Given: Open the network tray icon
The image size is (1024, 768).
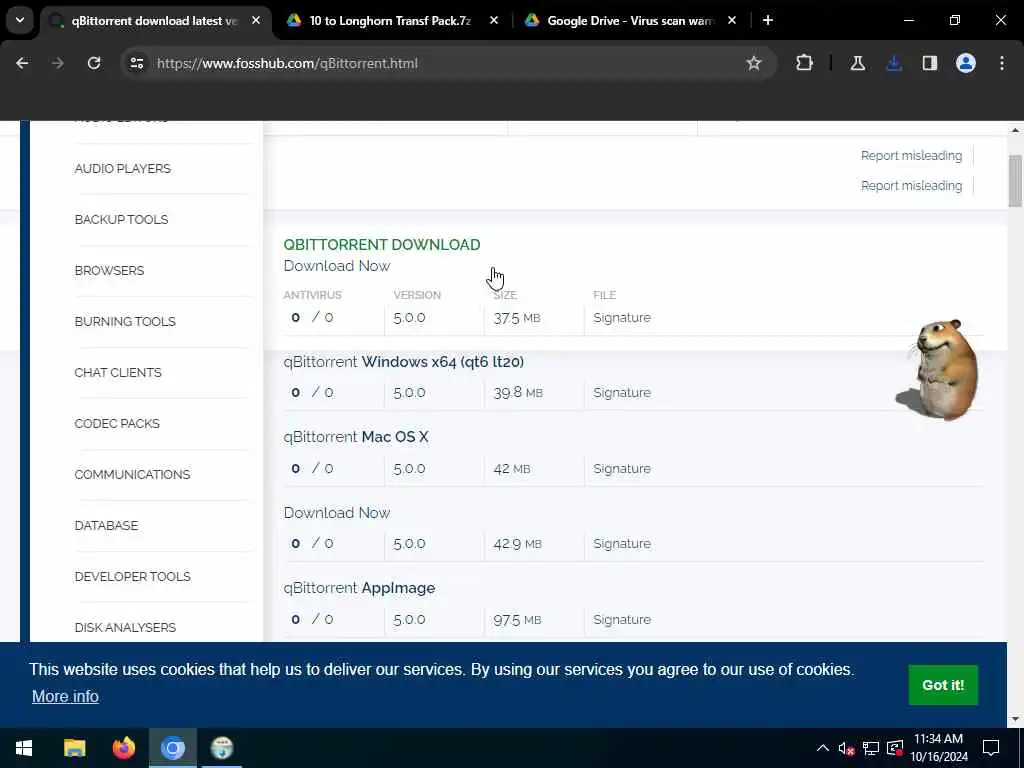Looking at the screenshot, I should tap(871, 748).
